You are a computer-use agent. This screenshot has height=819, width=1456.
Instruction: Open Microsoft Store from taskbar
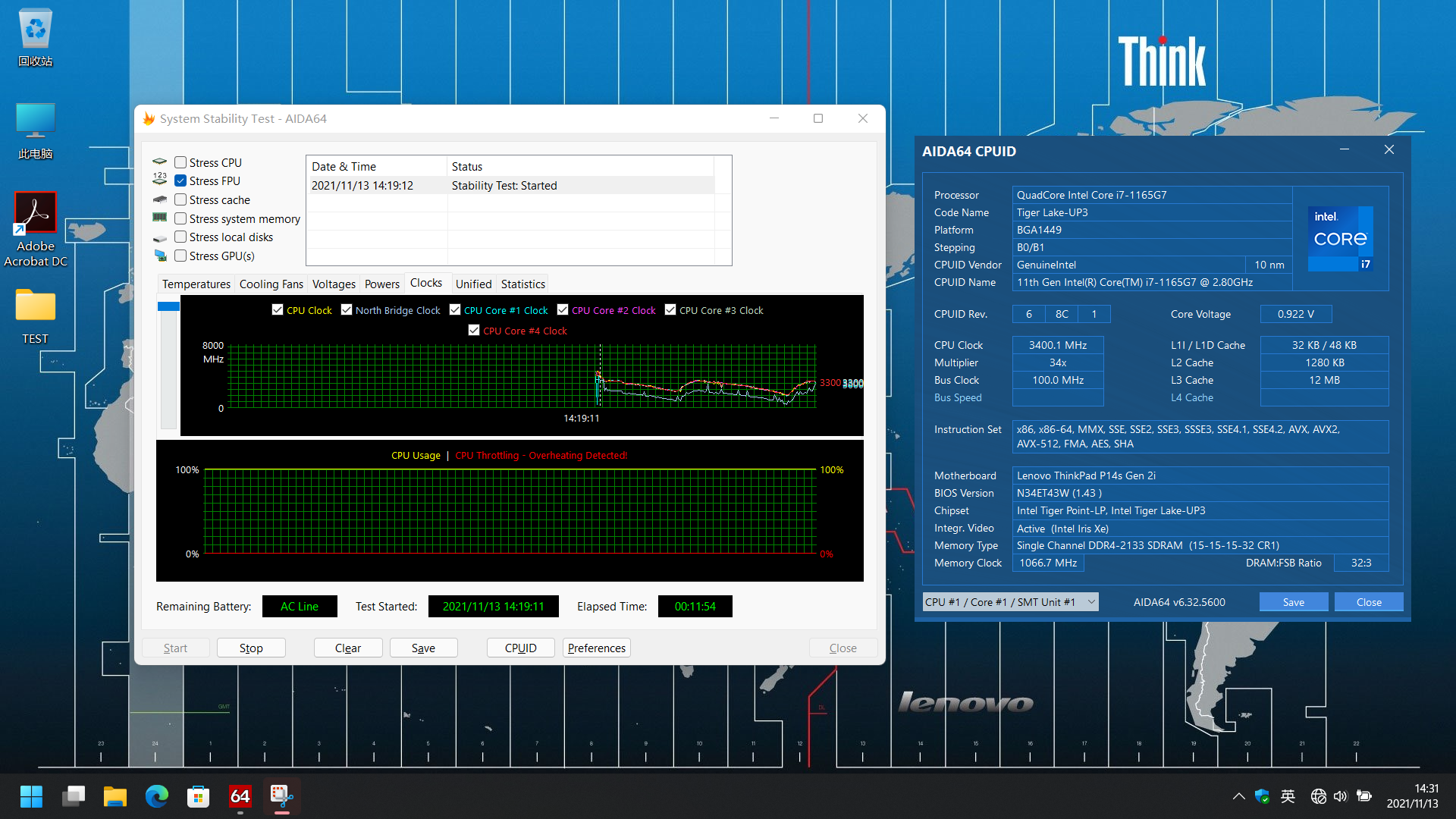tap(198, 796)
